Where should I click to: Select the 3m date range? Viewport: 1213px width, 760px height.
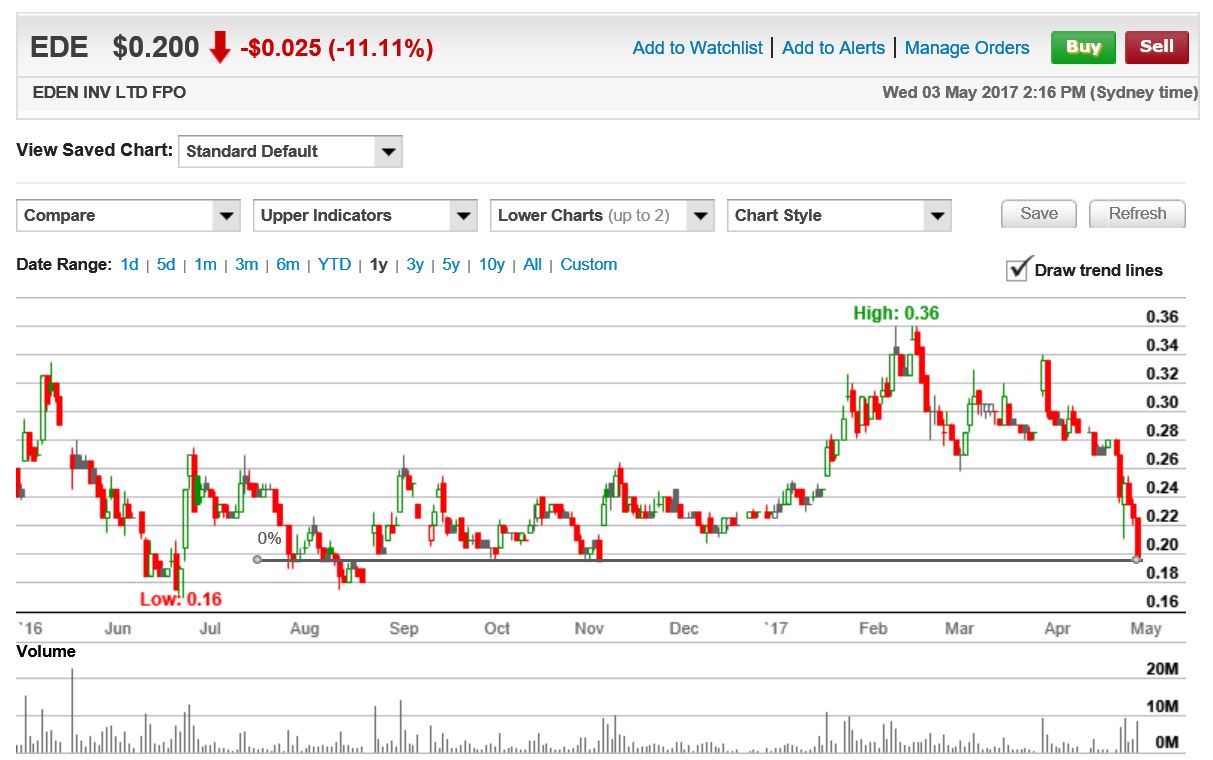coord(246,265)
